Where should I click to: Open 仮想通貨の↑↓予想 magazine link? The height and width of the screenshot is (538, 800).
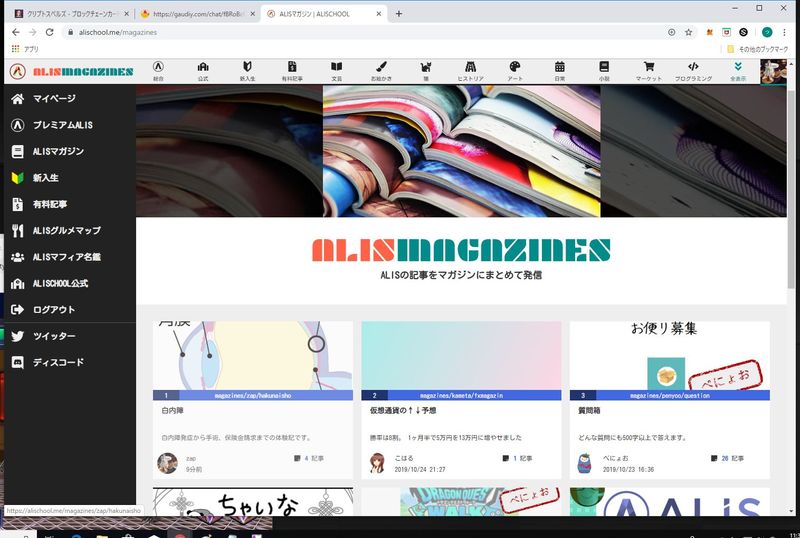[402, 410]
